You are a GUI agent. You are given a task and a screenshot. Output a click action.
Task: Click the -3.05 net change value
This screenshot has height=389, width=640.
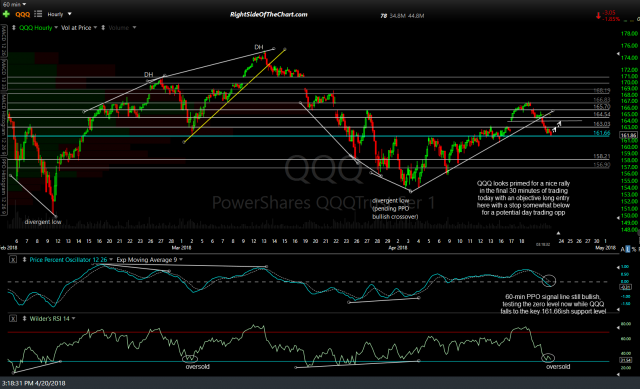coord(609,13)
